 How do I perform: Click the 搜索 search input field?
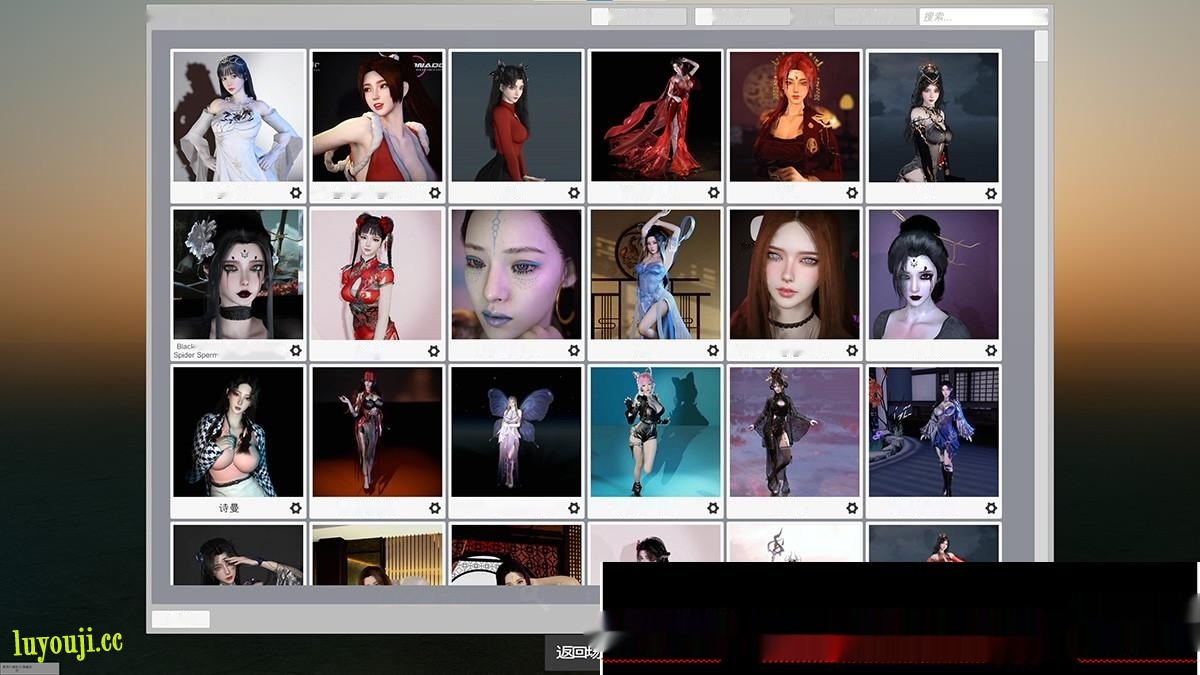click(x=982, y=17)
